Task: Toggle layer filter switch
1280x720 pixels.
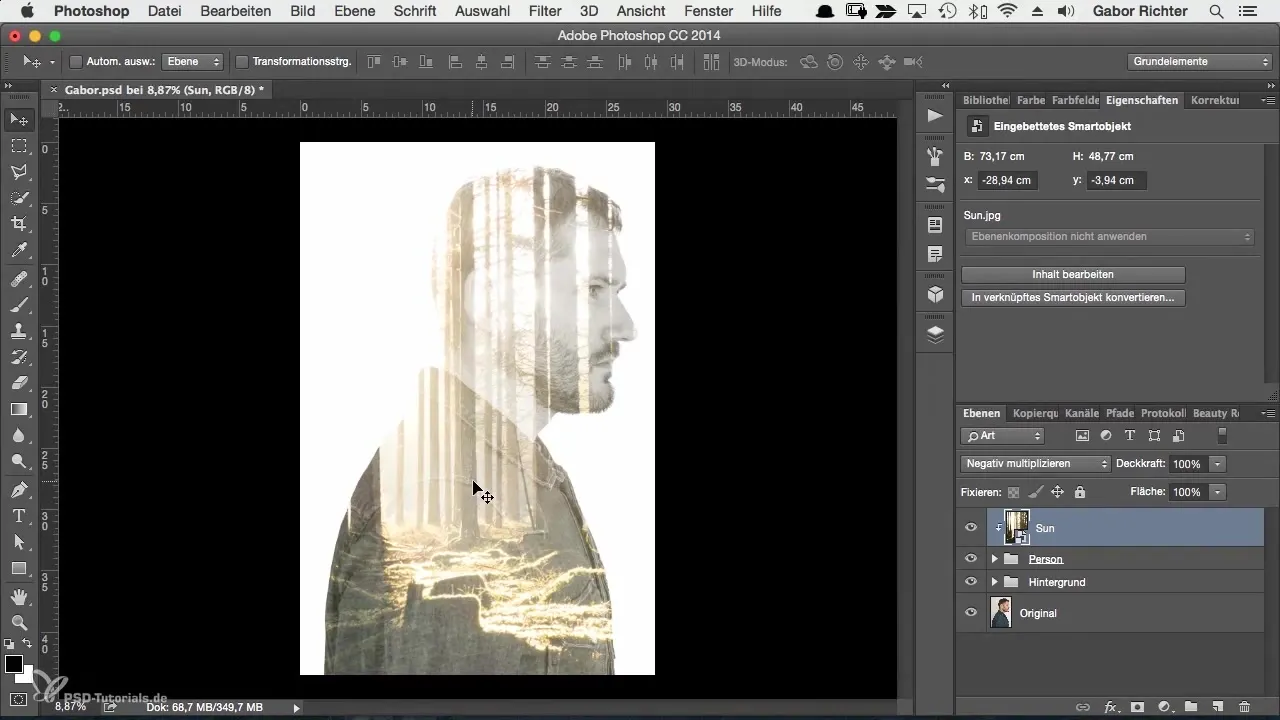Action: click(1221, 436)
